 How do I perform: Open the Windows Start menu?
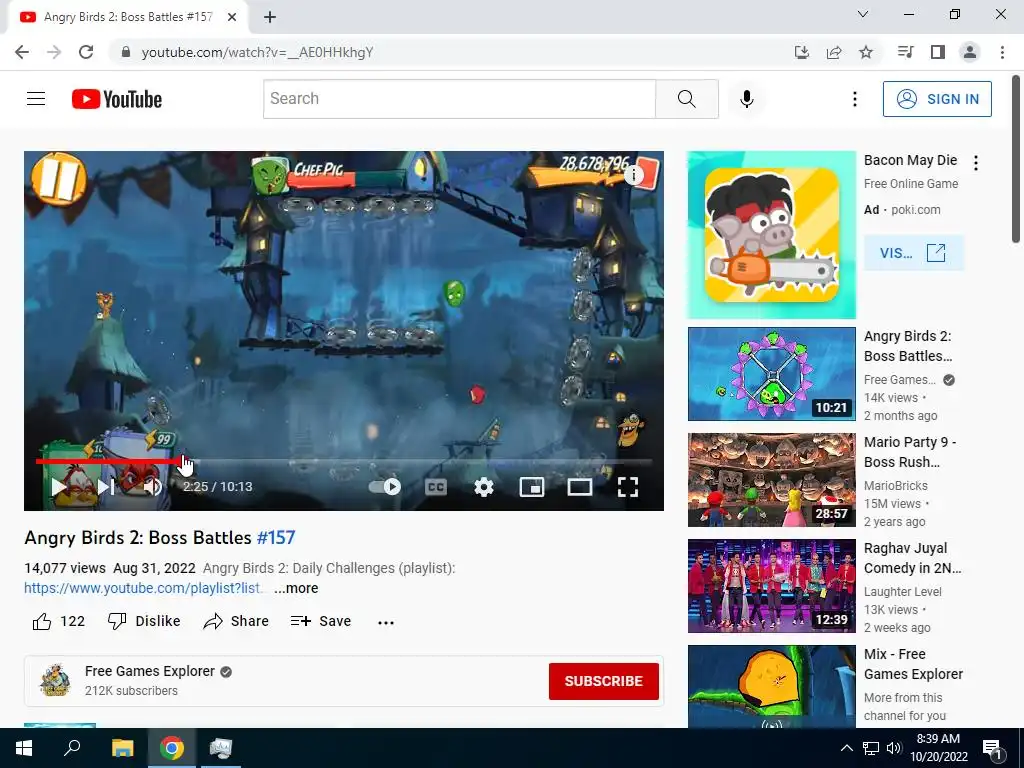[24, 748]
